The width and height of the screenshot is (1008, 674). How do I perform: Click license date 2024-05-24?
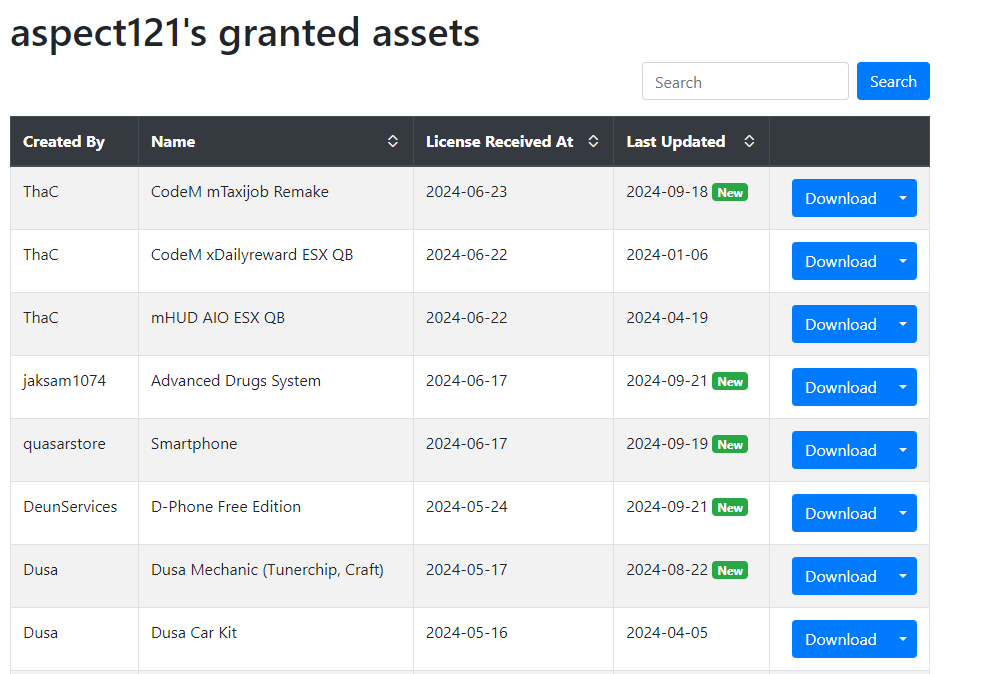pos(467,507)
